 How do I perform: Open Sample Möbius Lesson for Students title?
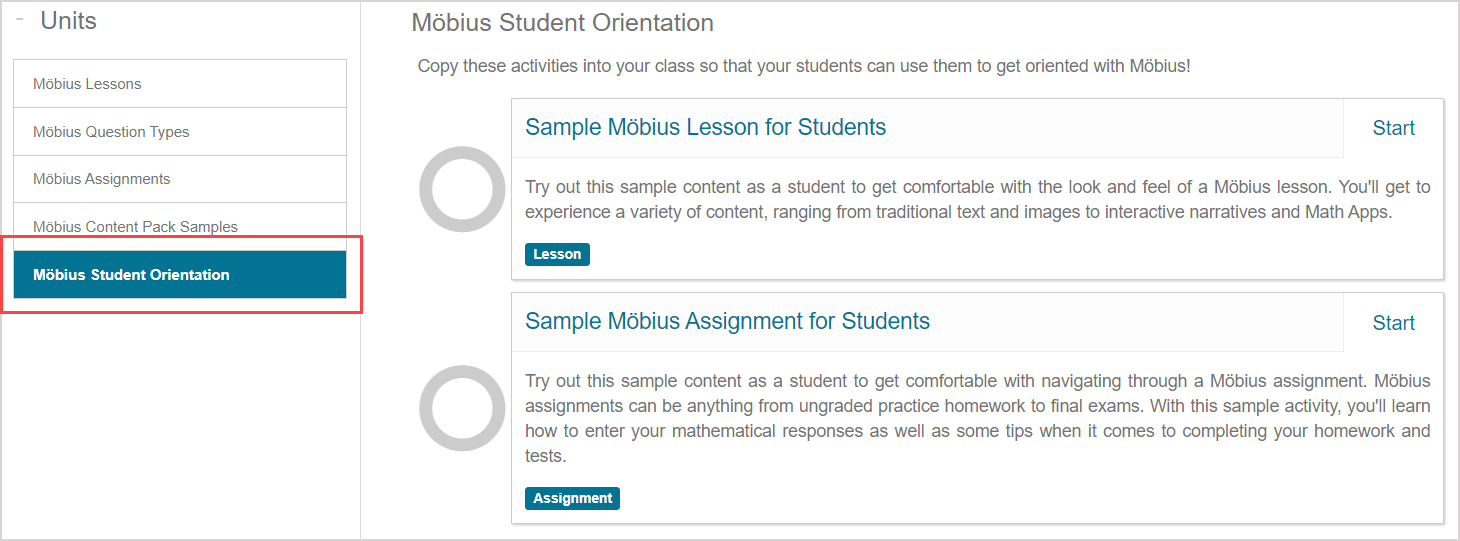coord(705,127)
